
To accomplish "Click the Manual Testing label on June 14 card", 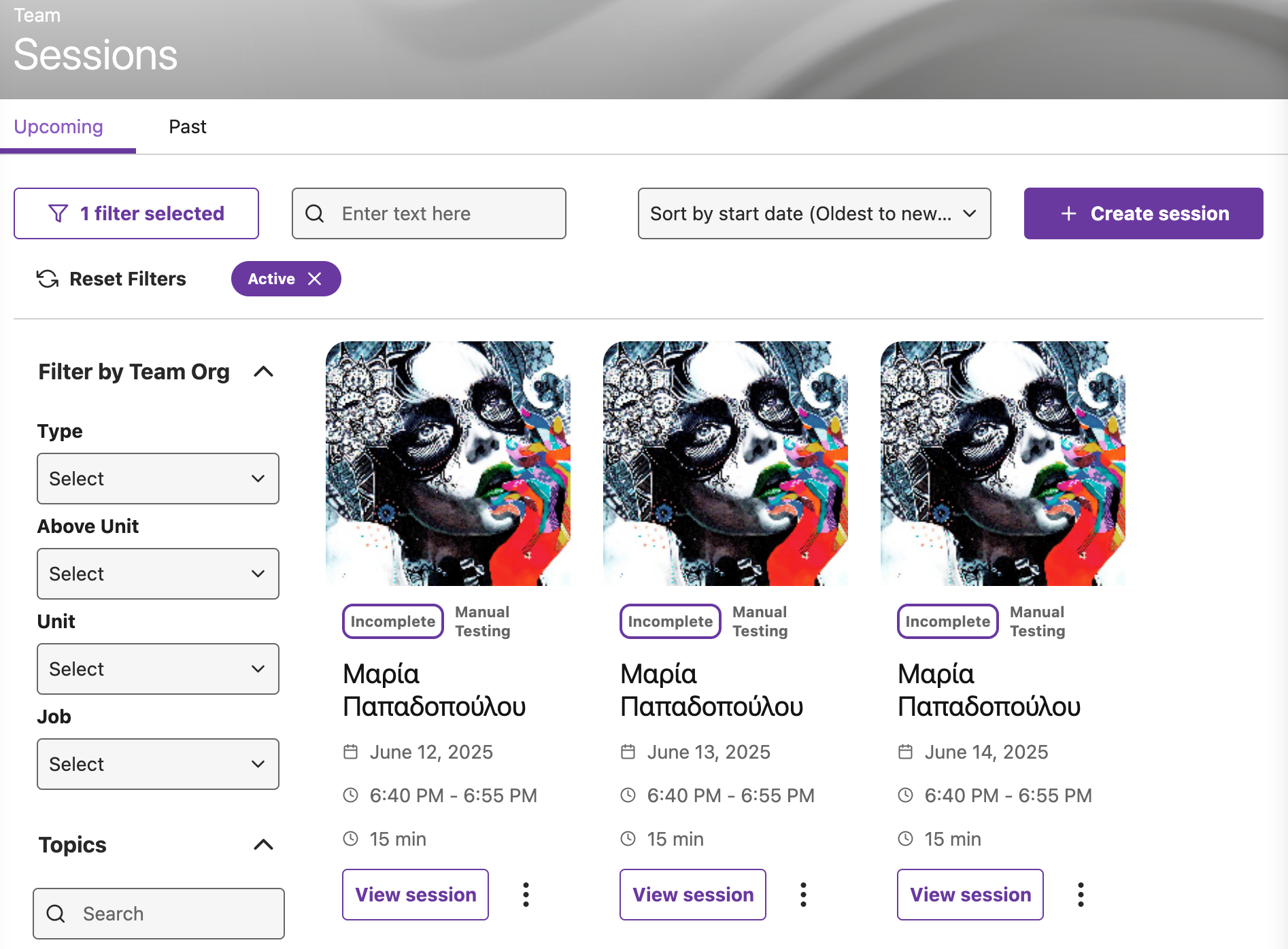I will pos(1038,621).
